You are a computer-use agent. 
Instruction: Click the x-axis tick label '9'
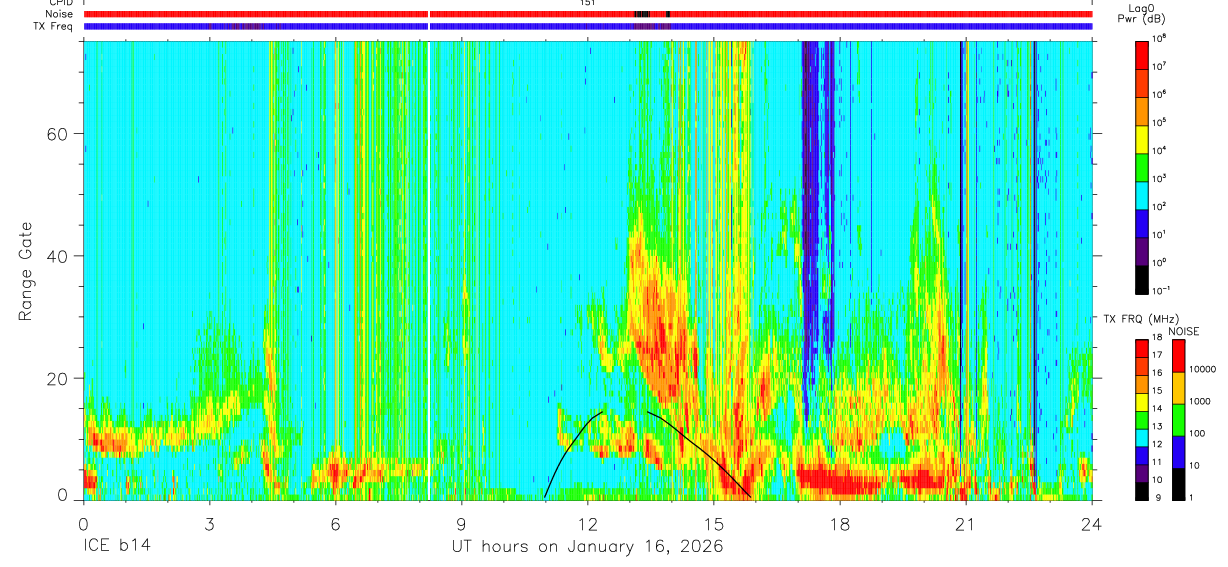[461, 523]
